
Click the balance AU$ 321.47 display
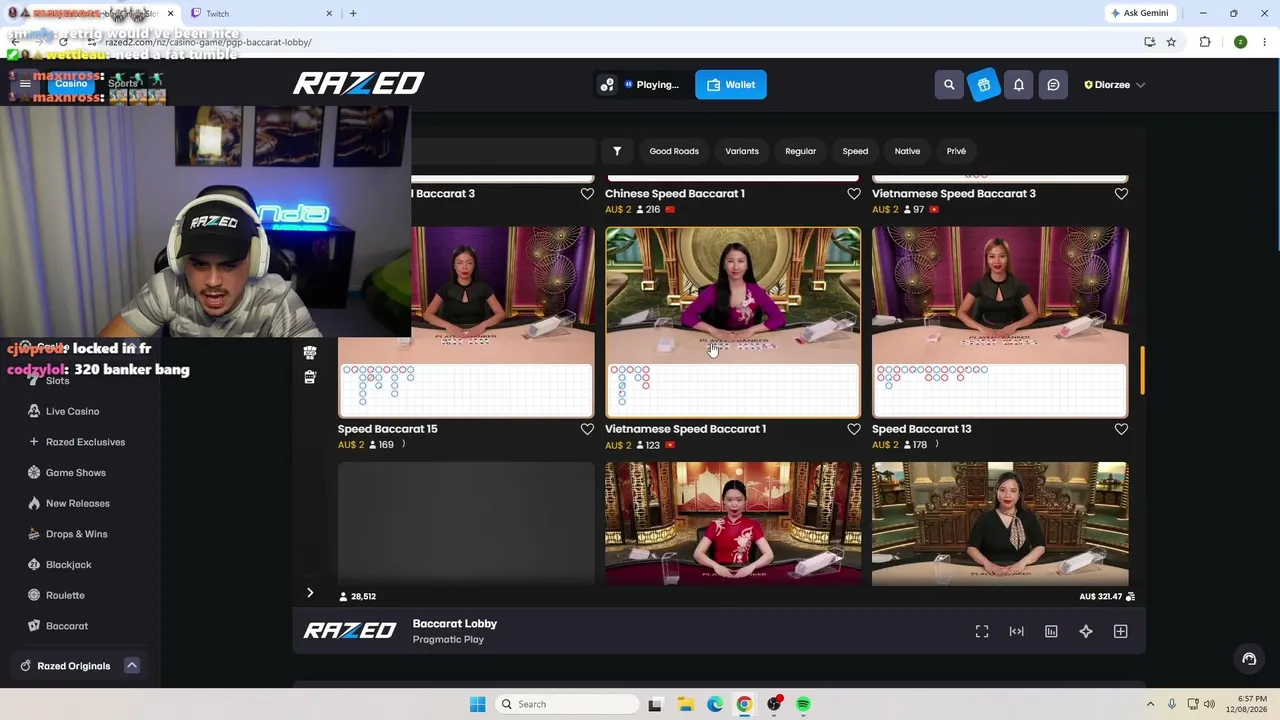point(1107,596)
